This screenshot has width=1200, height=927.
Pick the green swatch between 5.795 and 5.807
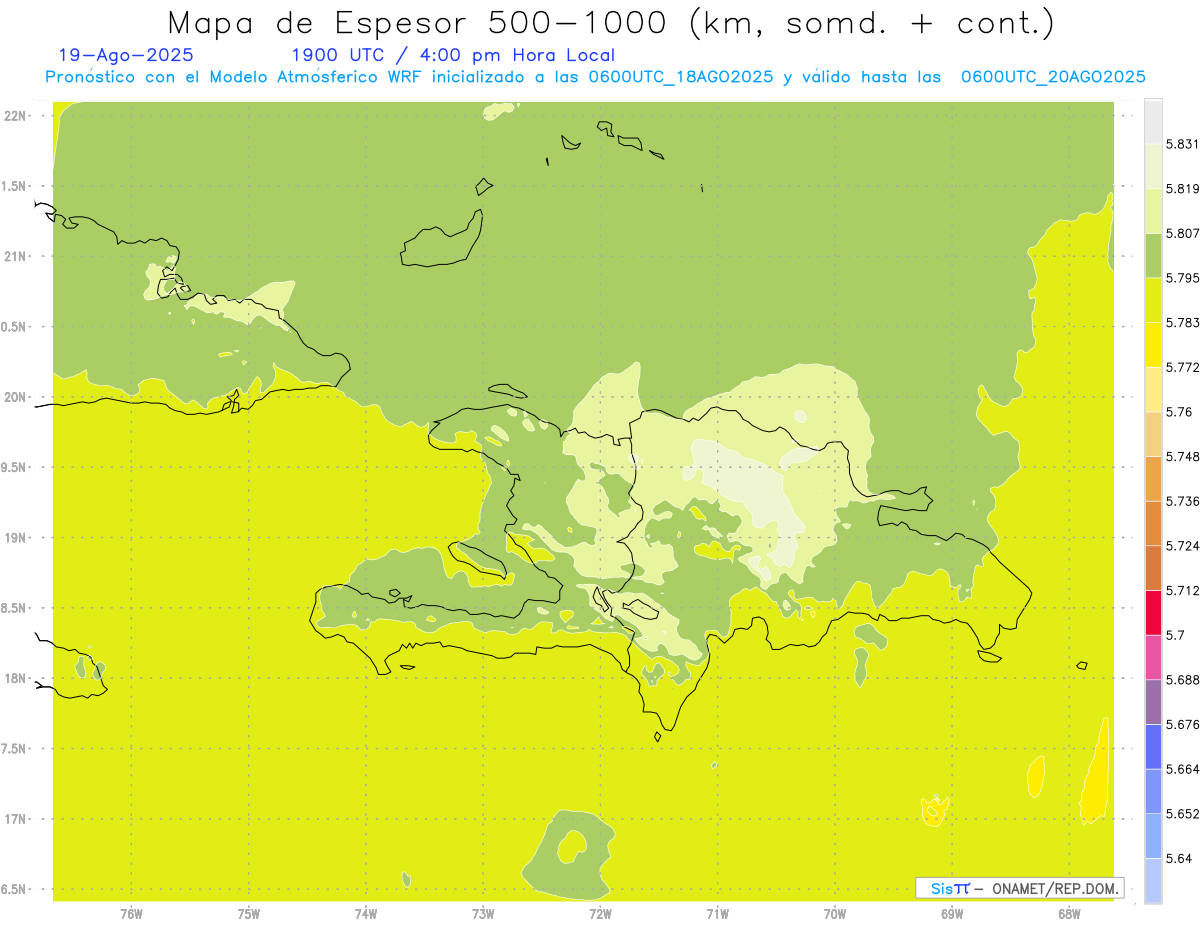1153,256
